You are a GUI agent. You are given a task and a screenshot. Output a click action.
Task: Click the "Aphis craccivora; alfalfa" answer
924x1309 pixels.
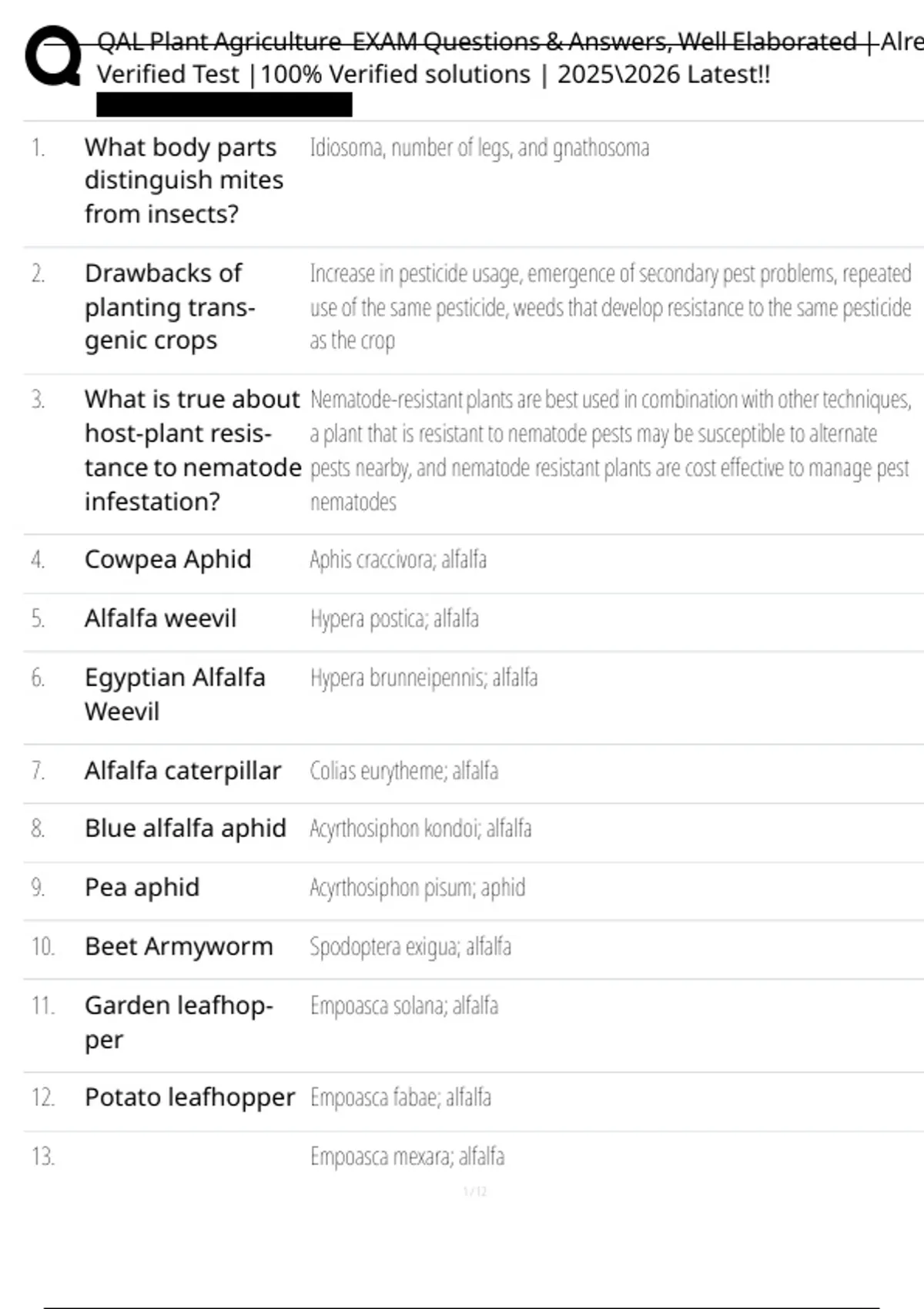(x=398, y=560)
